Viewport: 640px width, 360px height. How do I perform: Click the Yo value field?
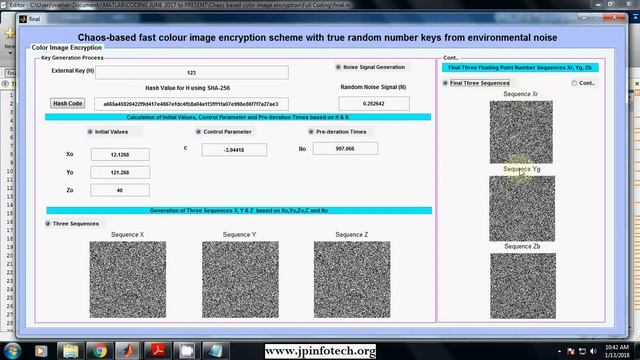click(x=120, y=172)
